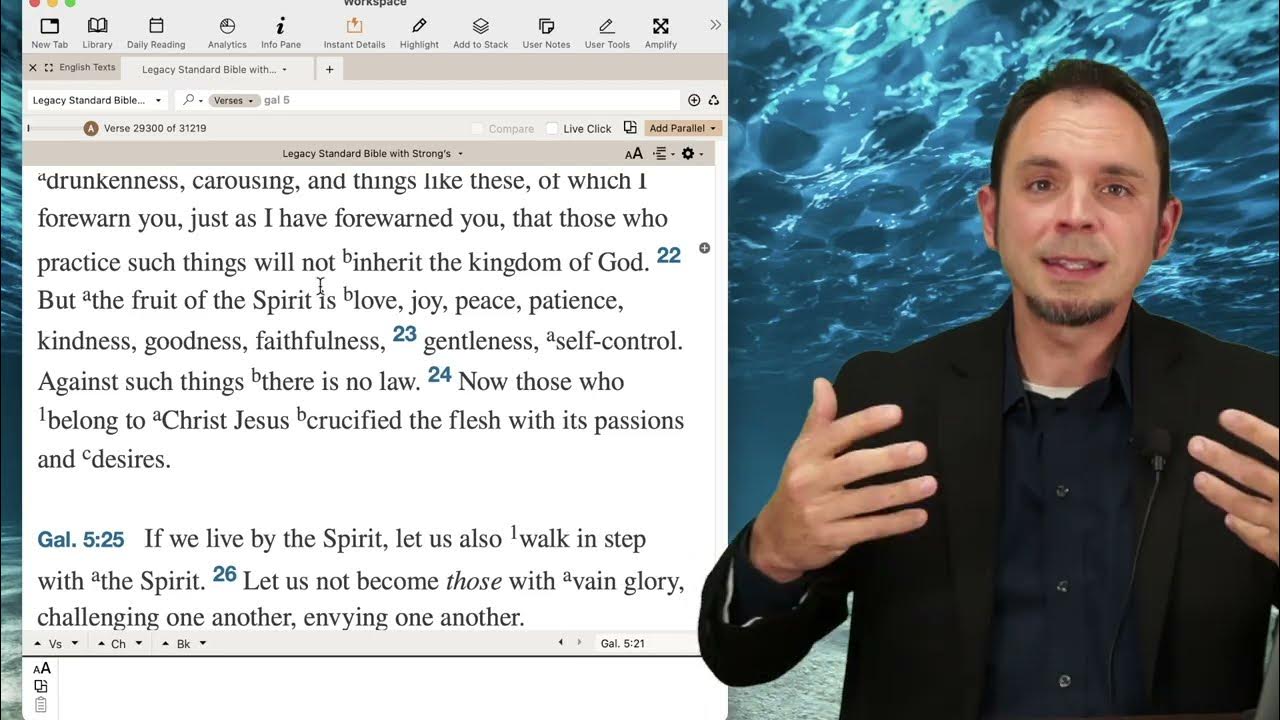Click the Amplify toolbar icon

pos(660,32)
